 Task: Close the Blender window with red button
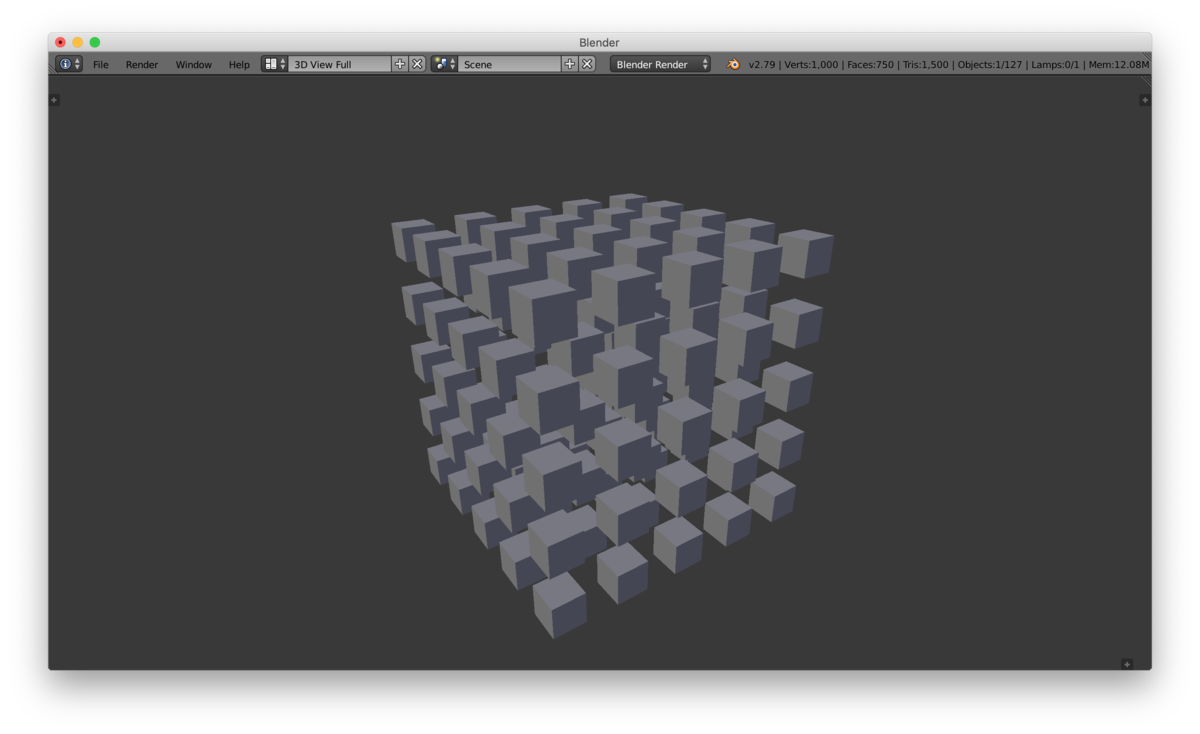pyautogui.click(x=60, y=42)
